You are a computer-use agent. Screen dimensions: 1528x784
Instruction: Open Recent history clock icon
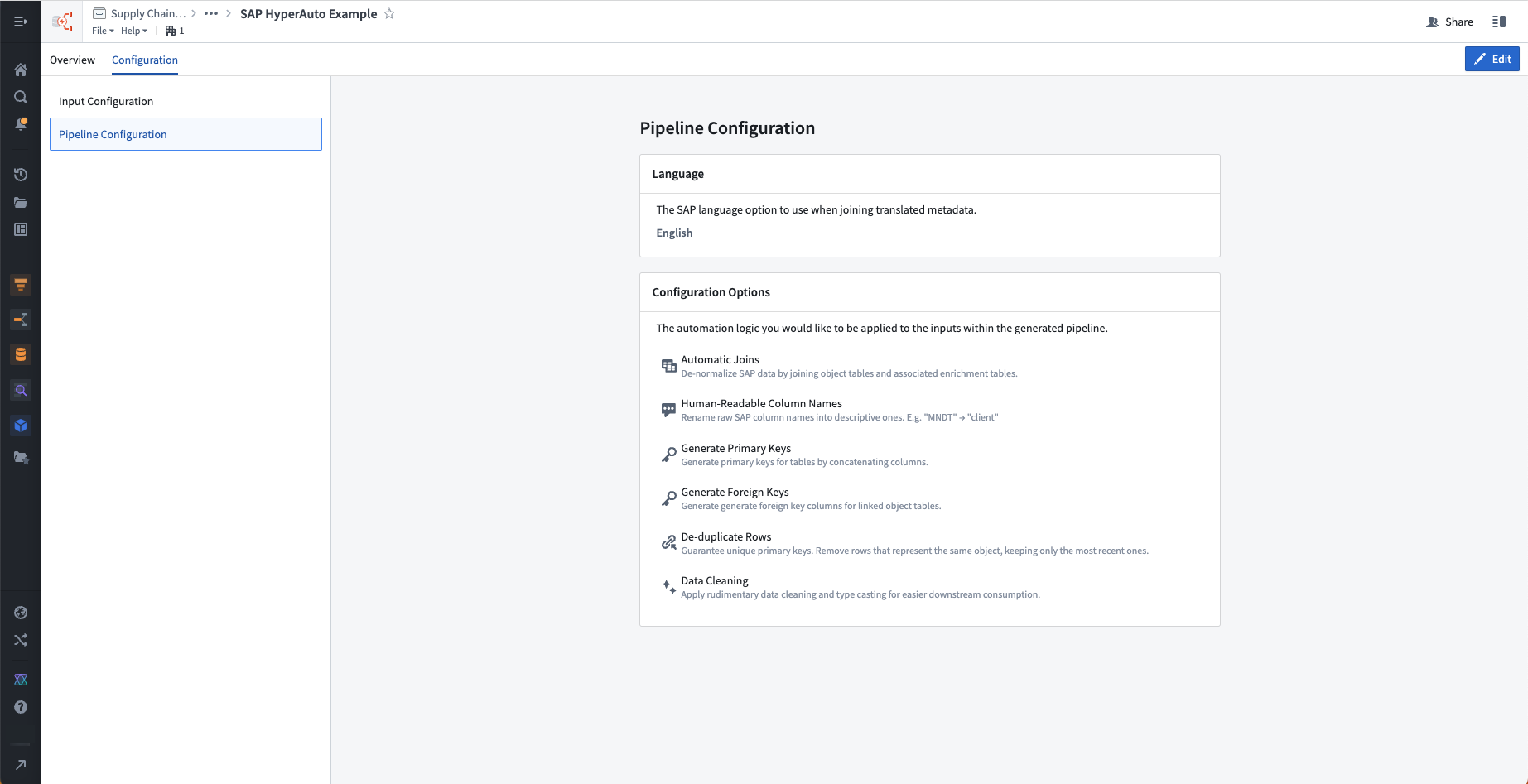[21, 175]
